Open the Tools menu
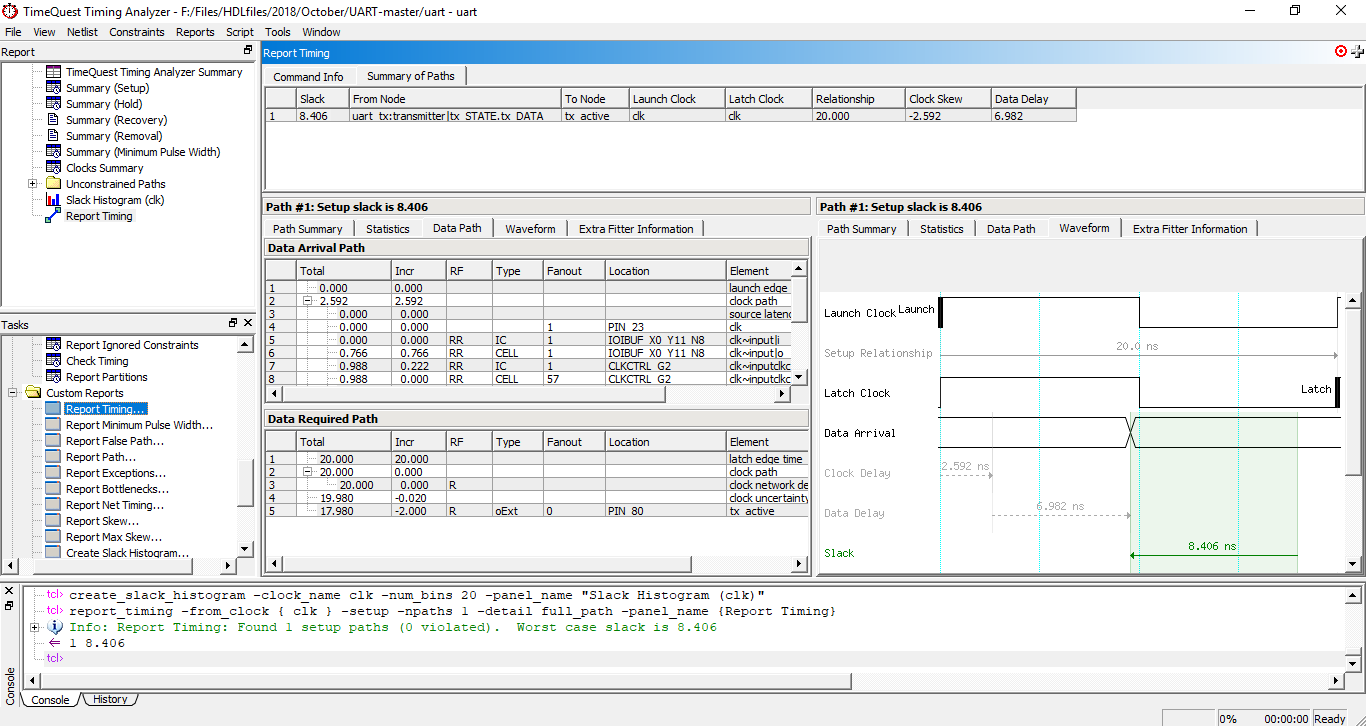 pos(278,32)
